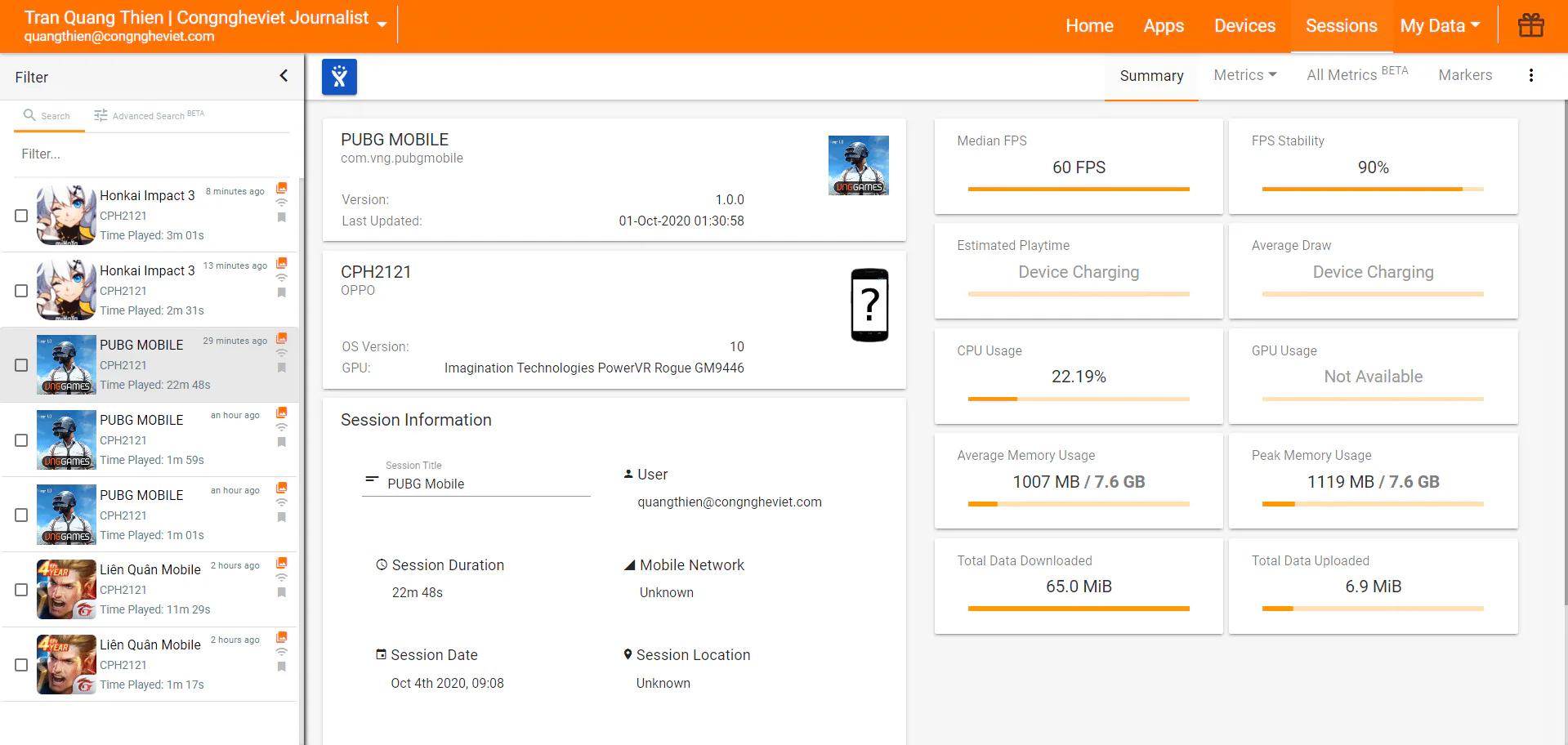Viewport: 1568px width, 745px height.
Task: Tick checkbox for Honkai Impact 3 3m 01s session
Action: (x=21, y=216)
